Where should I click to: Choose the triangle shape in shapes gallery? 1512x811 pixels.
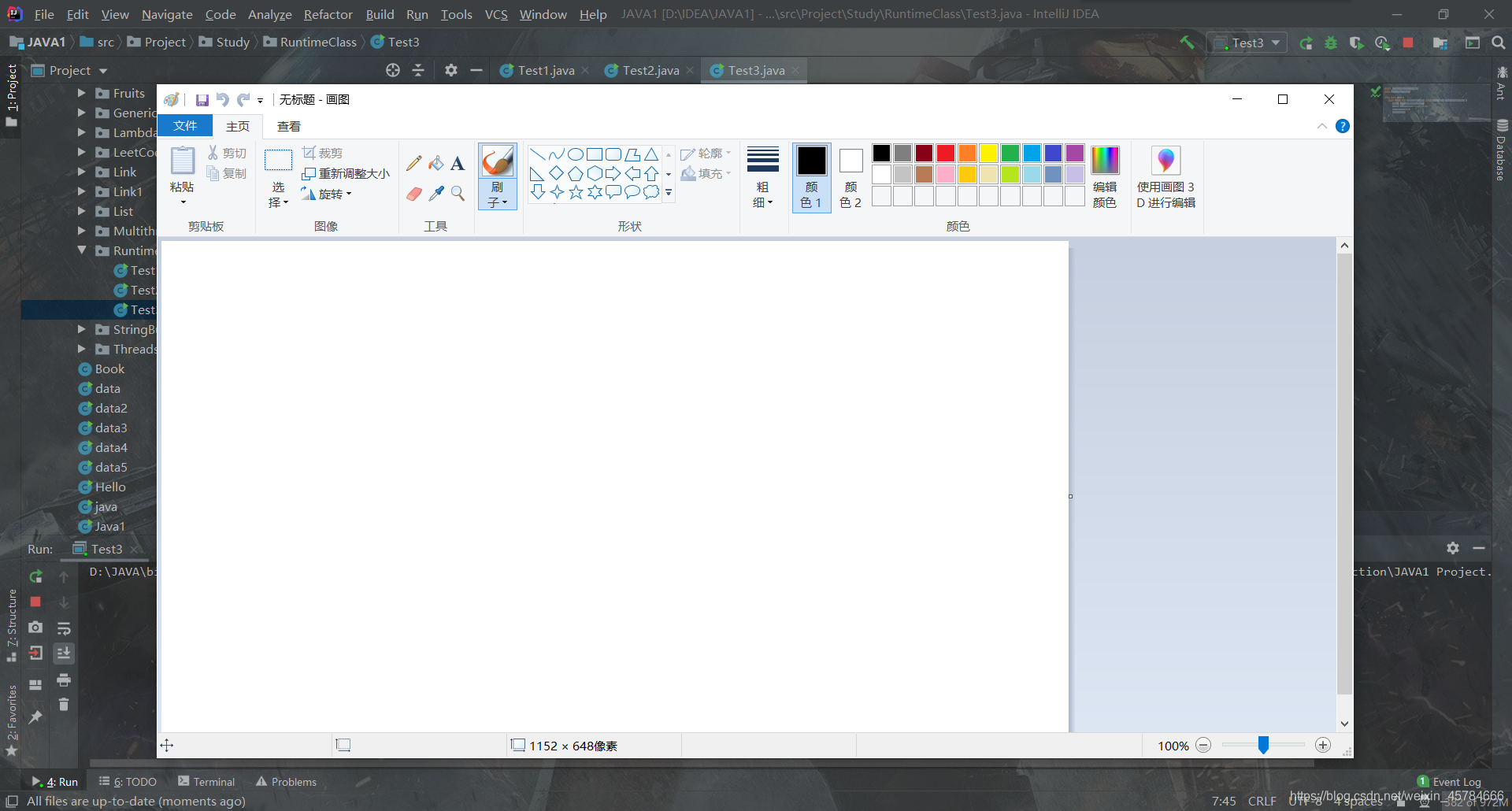(651, 154)
